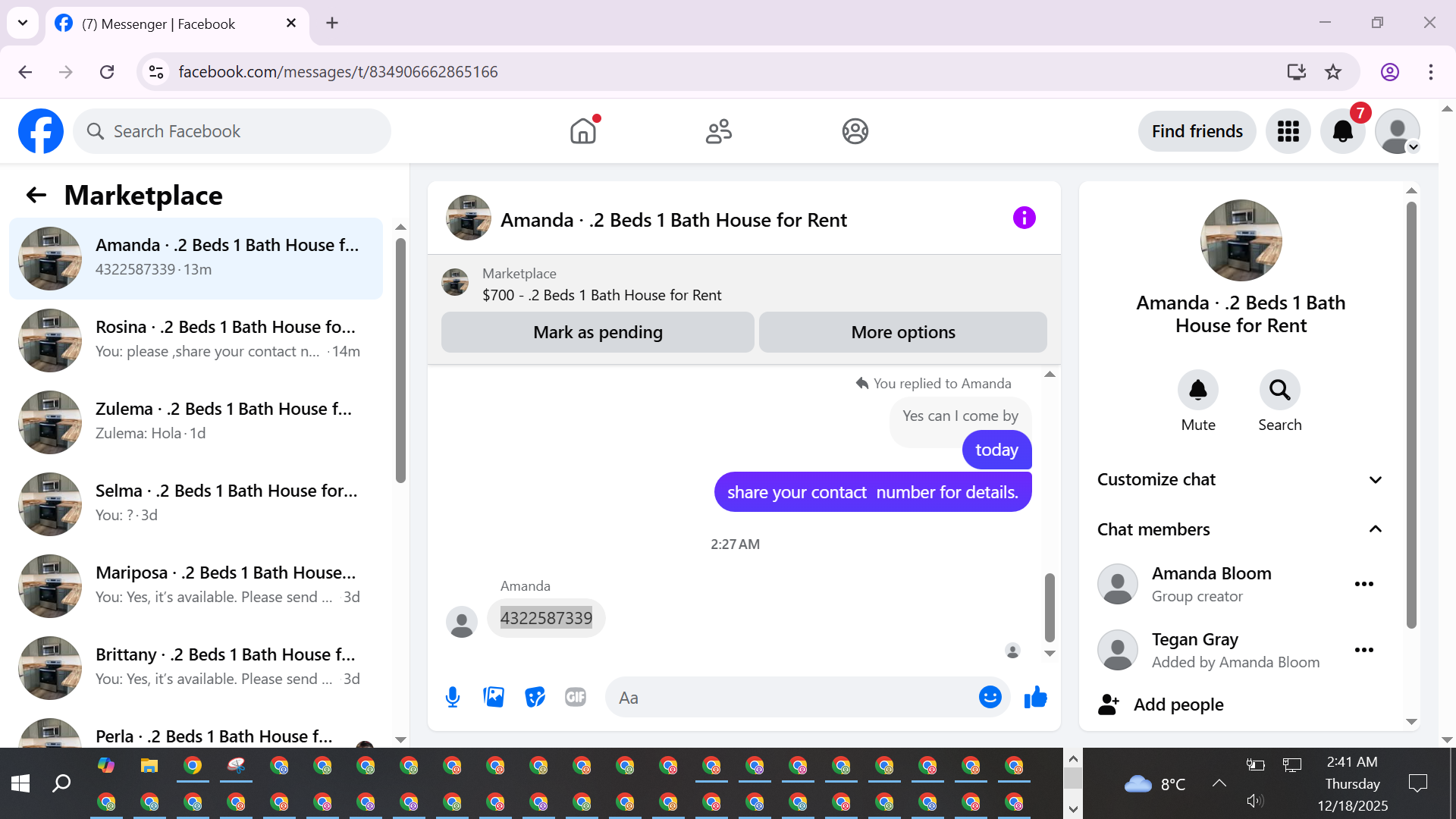This screenshot has width=1456, height=819.
Task: Collapse the Chat members section
Action: tap(1375, 529)
